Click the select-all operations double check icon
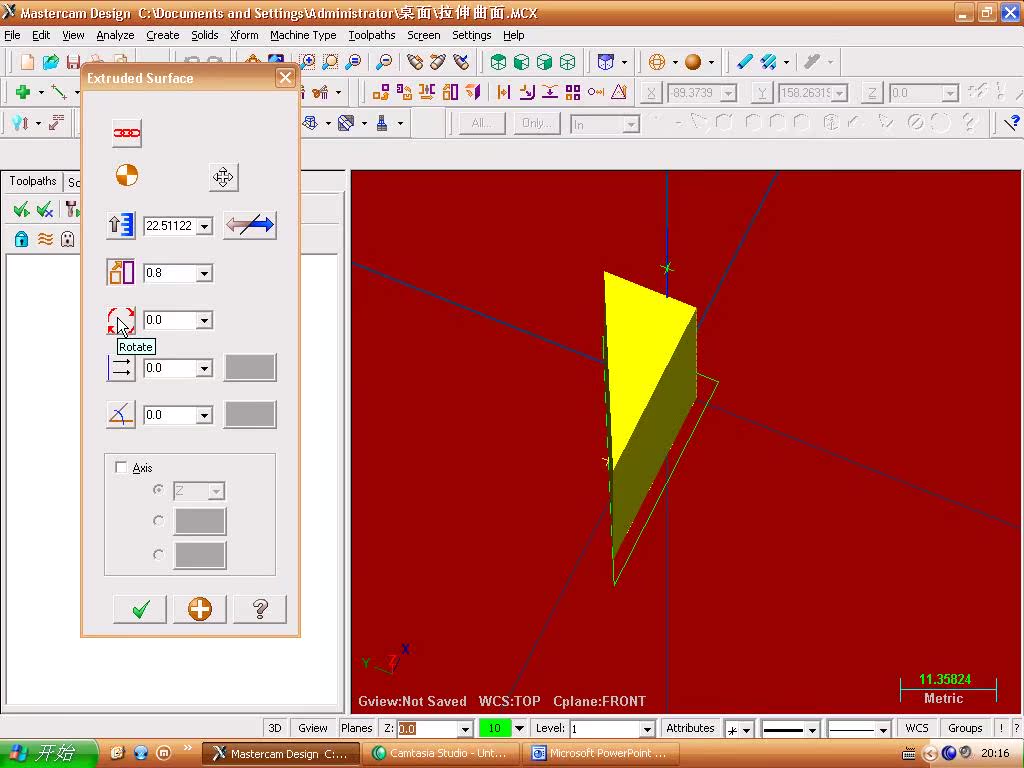Viewport: 1024px width, 768px height. pos(22,209)
